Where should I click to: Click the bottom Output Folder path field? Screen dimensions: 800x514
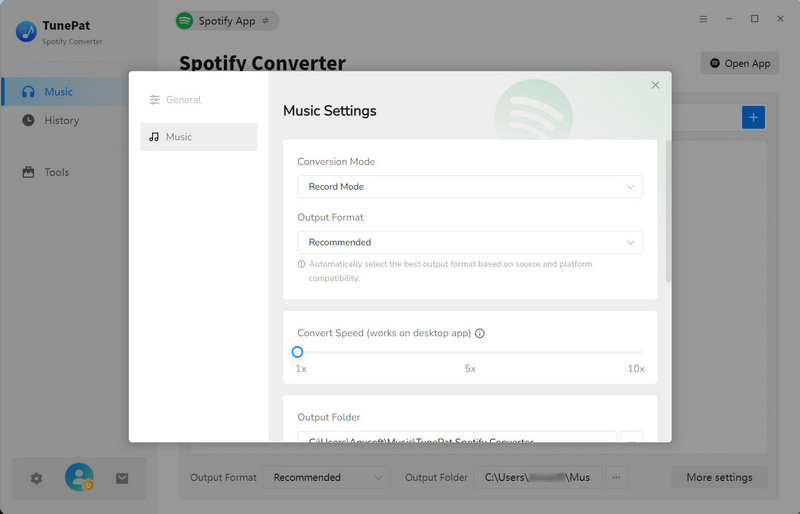[x=537, y=478]
